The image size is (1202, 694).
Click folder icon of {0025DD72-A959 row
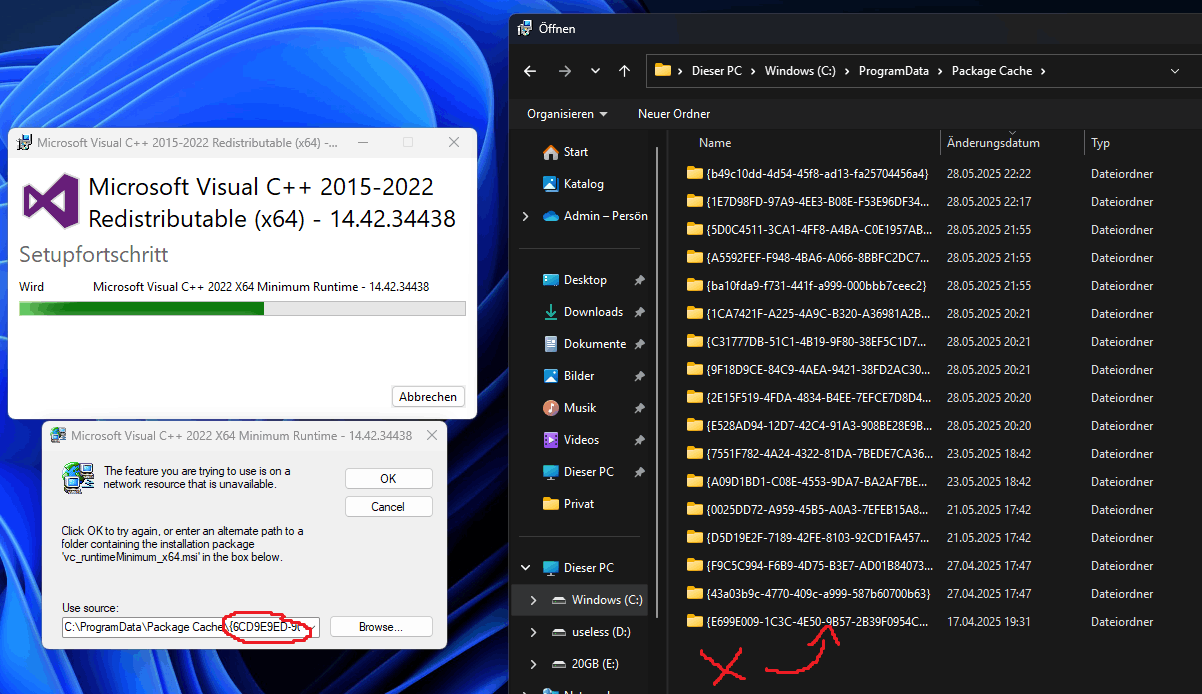click(694, 510)
